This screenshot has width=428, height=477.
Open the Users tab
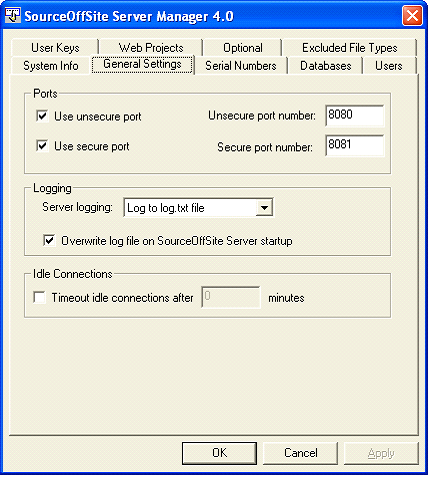(389, 66)
